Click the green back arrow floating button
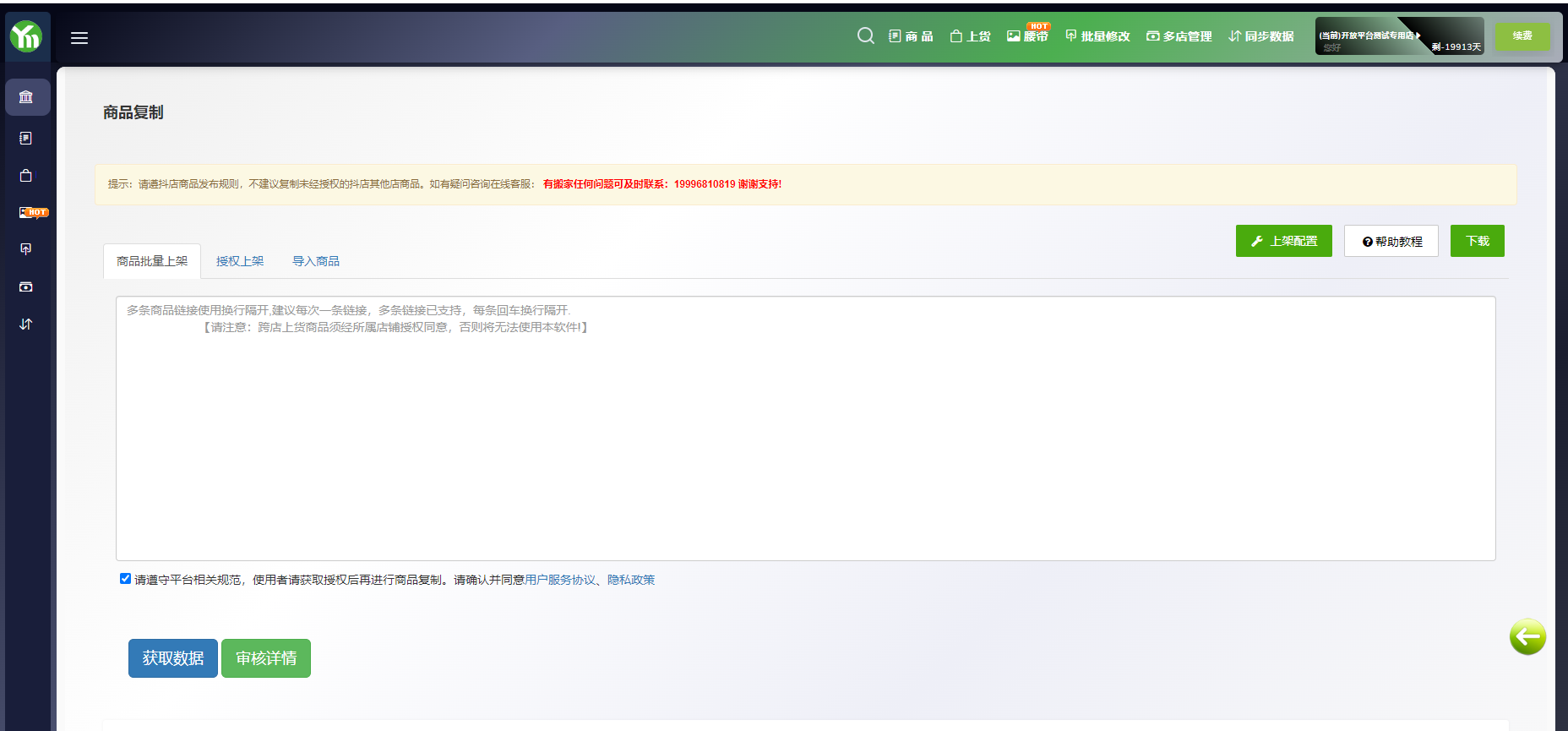This screenshot has height=731, width=1568. point(1527,636)
